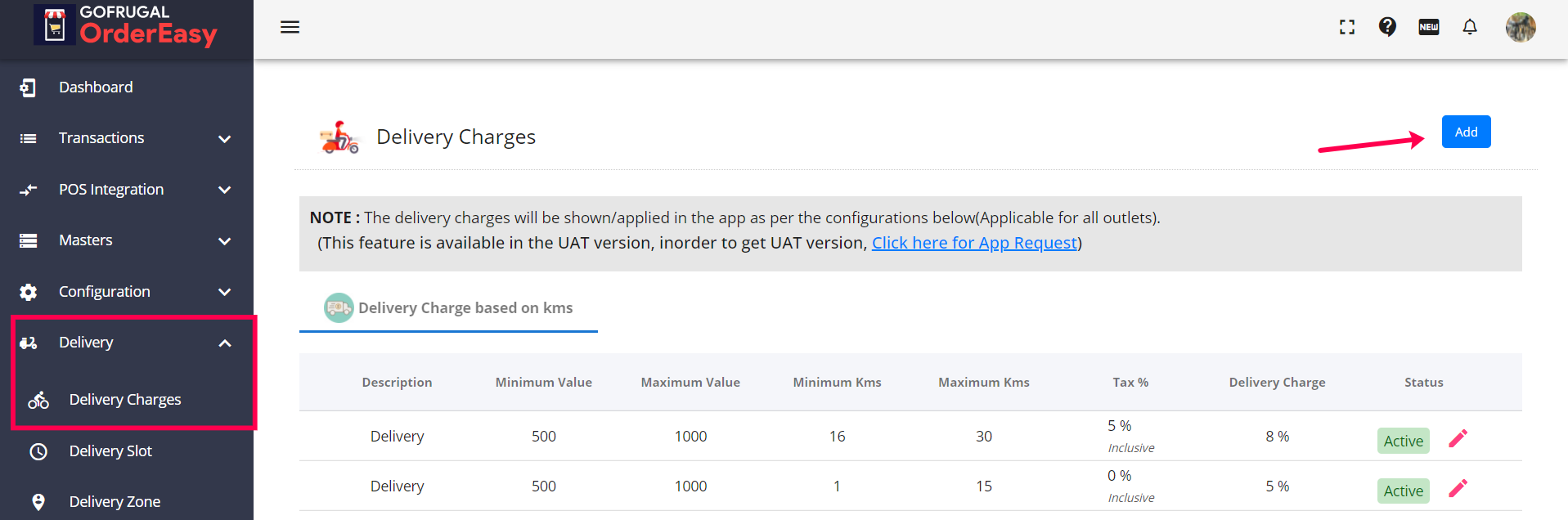Image resolution: width=1568 pixels, height=520 pixels.
Task: Open the user profile avatar
Action: point(1520,27)
